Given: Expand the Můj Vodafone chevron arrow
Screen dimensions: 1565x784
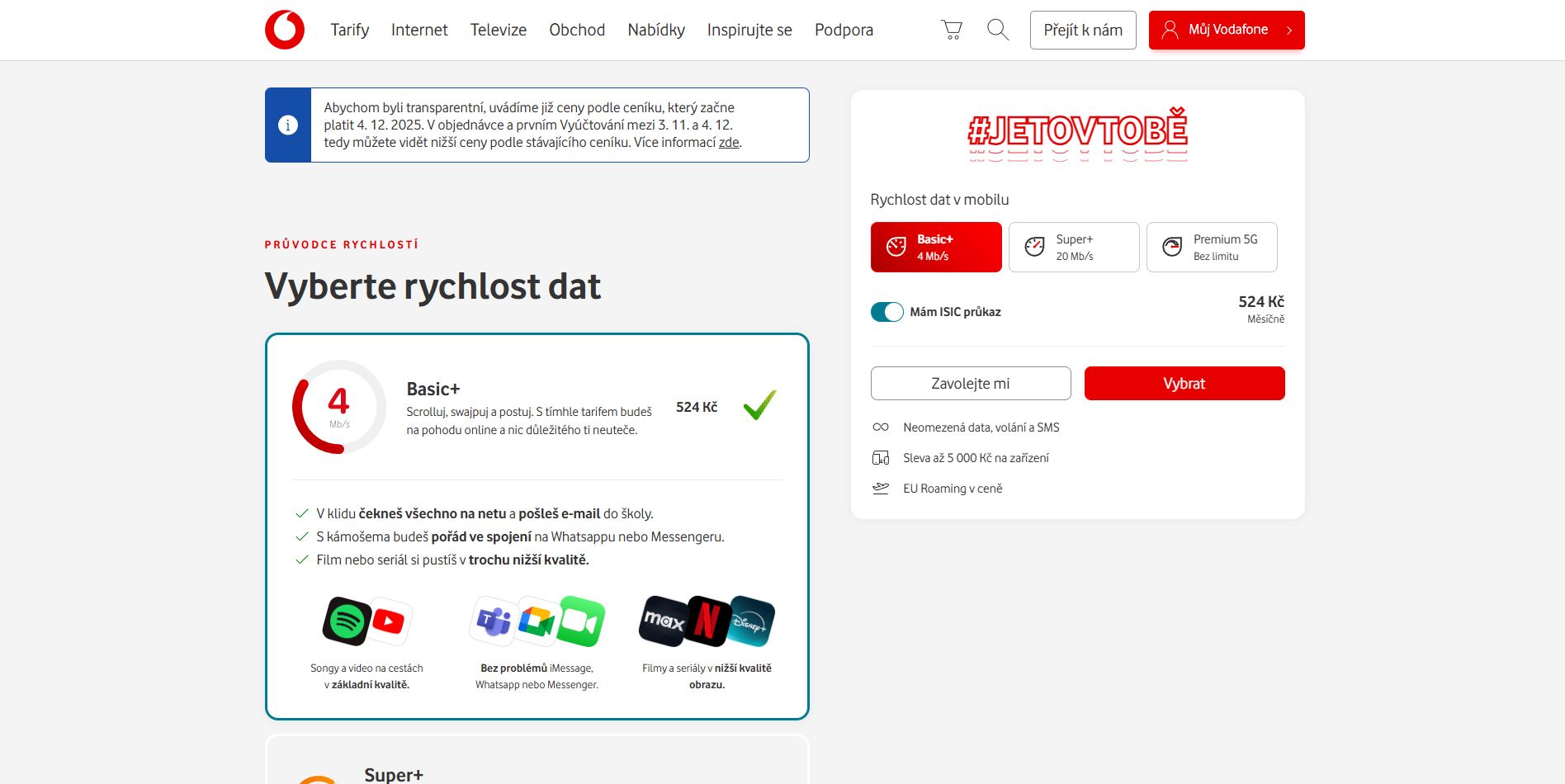Looking at the screenshot, I should click(1289, 31).
